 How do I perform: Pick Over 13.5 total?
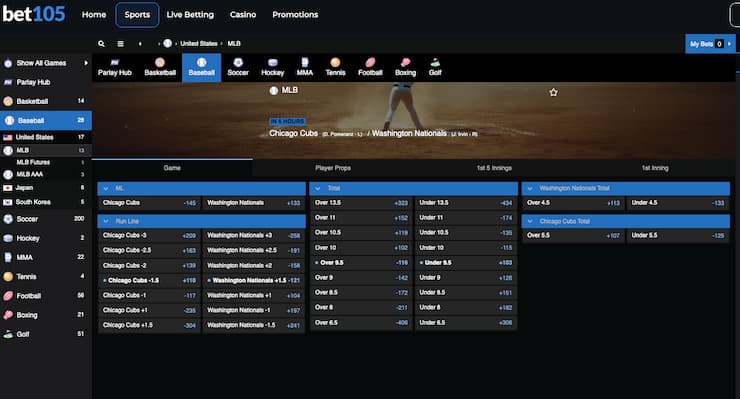(362, 203)
